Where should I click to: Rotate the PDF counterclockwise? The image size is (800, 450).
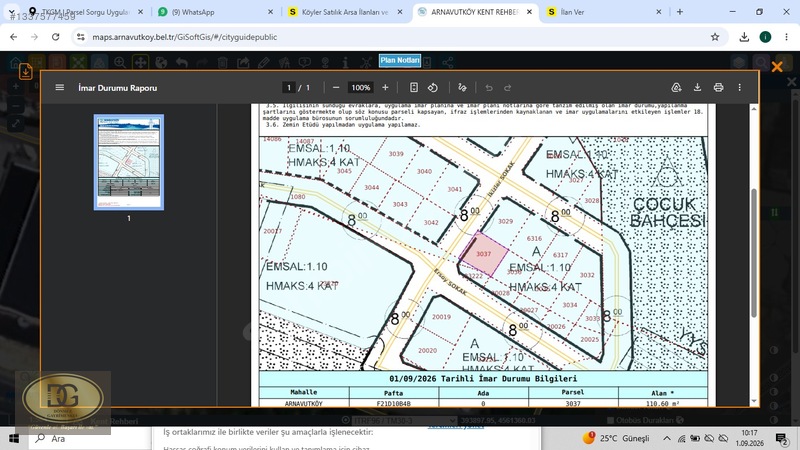(433, 88)
